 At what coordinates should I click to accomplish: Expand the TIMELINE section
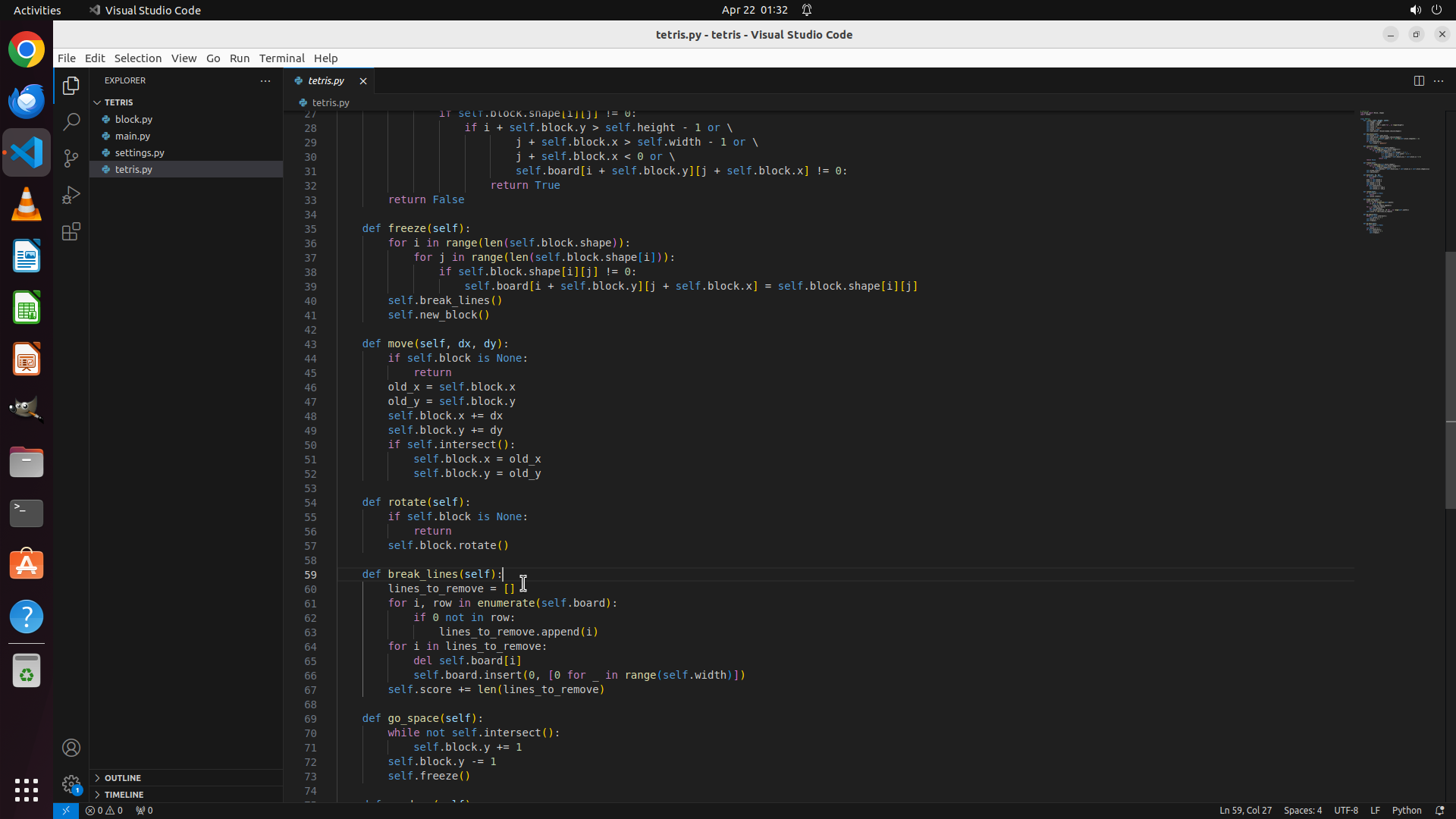coord(124,794)
